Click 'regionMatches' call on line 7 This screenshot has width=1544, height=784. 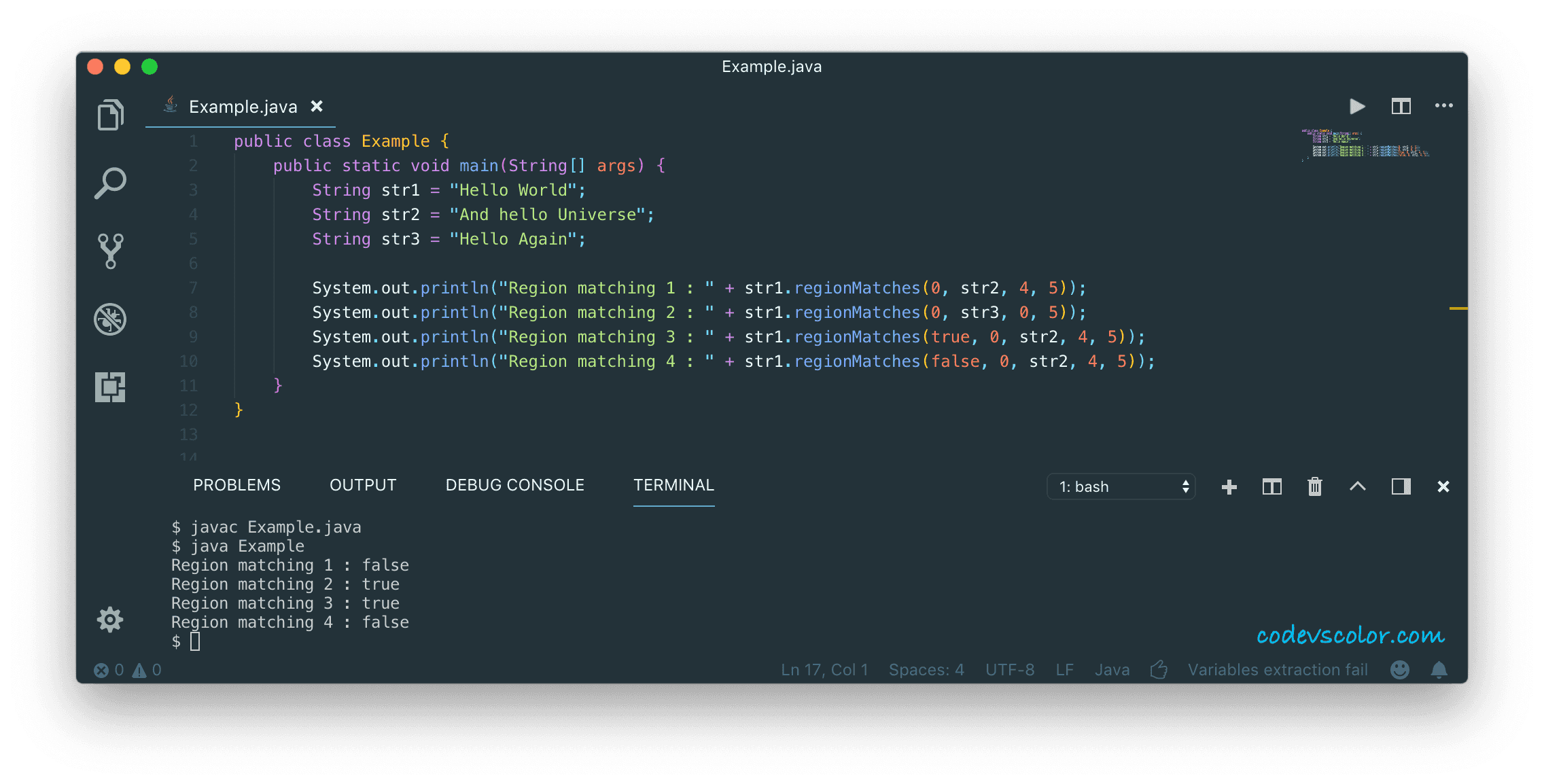pos(856,288)
